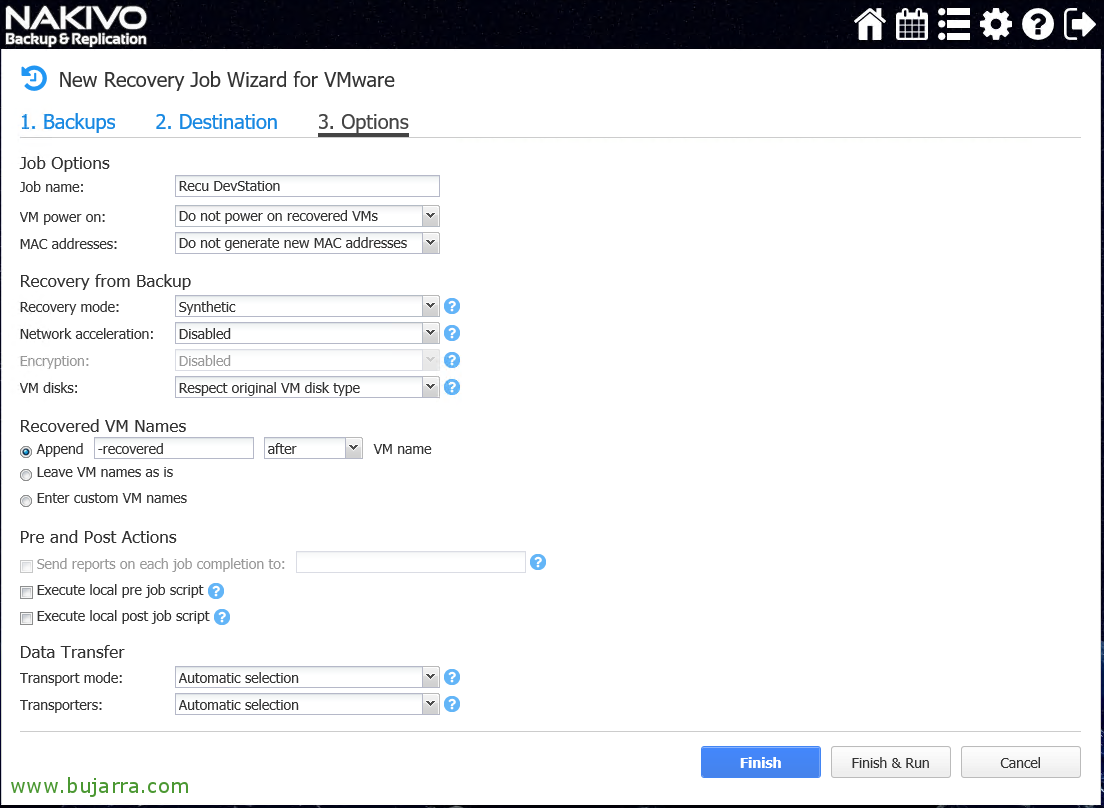Click the VM name label text
1104x808 pixels.
(402, 449)
